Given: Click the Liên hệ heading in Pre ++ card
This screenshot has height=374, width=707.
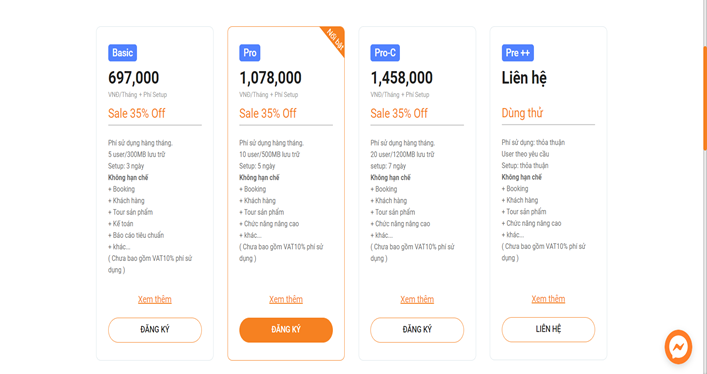Looking at the screenshot, I should 524,78.
